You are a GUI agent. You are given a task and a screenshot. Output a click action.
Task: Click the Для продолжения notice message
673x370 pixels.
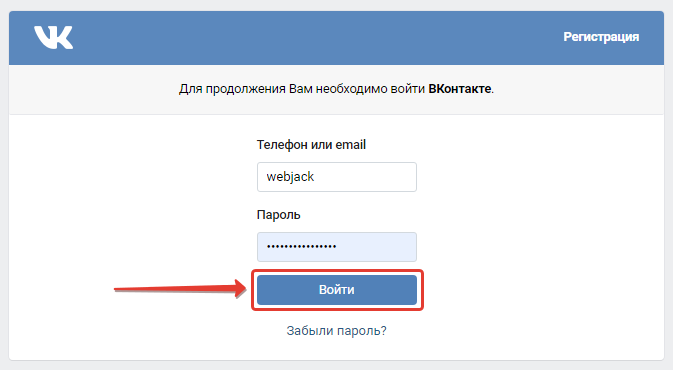tap(336, 89)
